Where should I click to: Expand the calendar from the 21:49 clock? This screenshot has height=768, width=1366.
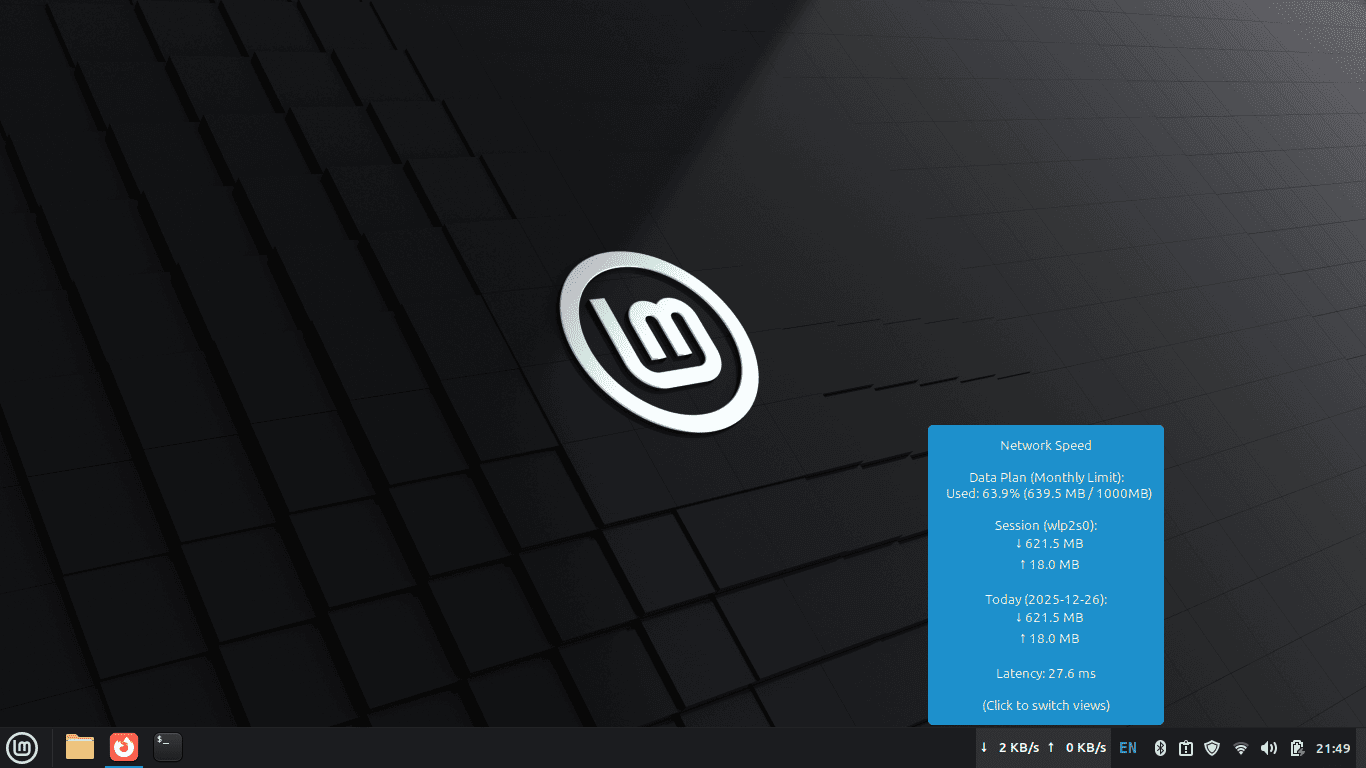pos(1333,748)
